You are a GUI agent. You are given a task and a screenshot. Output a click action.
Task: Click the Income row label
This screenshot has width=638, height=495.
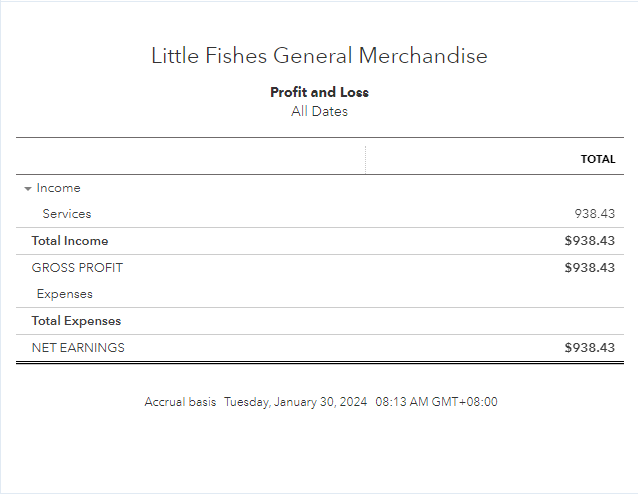pyautogui.click(x=58, y=188)
